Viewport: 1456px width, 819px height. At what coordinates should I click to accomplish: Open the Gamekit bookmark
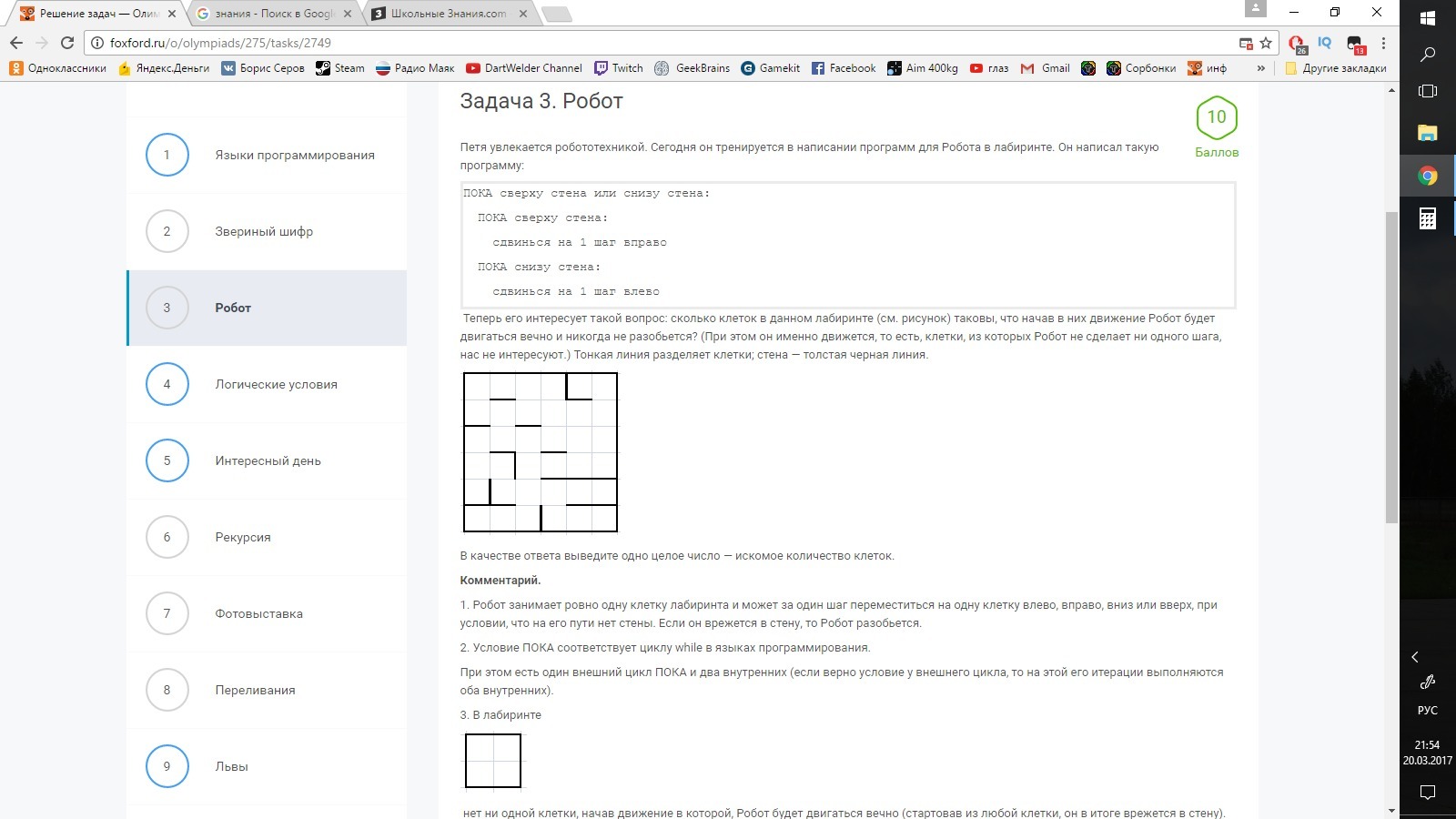click(771, 68)
